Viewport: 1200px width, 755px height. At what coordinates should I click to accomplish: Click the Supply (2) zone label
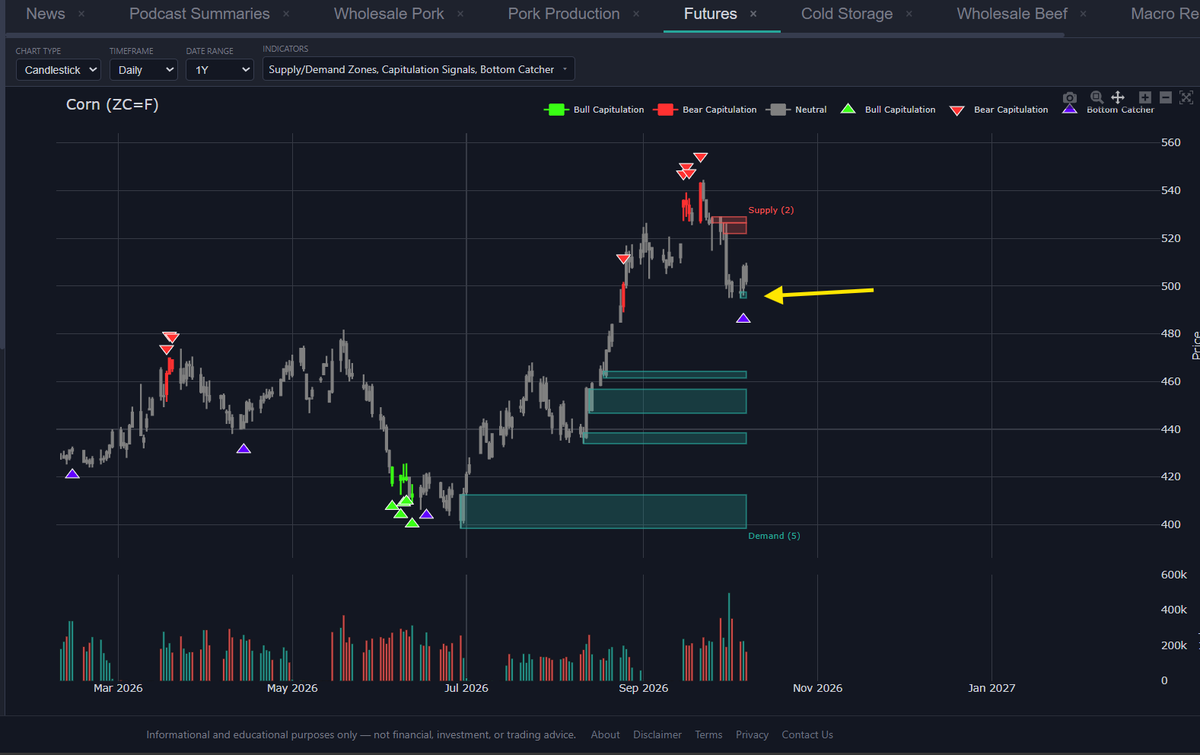[771, 210]
